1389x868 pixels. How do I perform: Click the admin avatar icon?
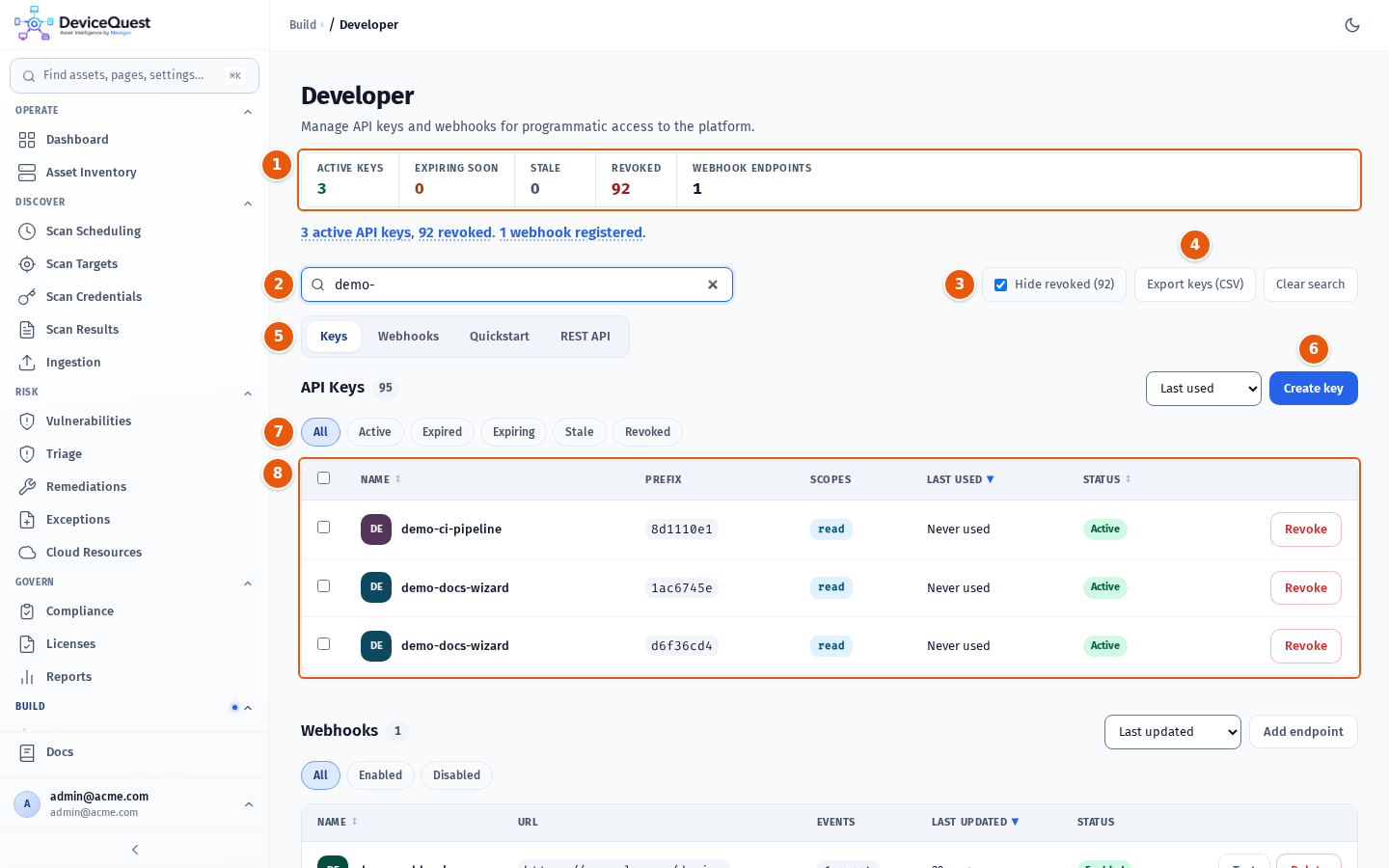click(27, 804)
